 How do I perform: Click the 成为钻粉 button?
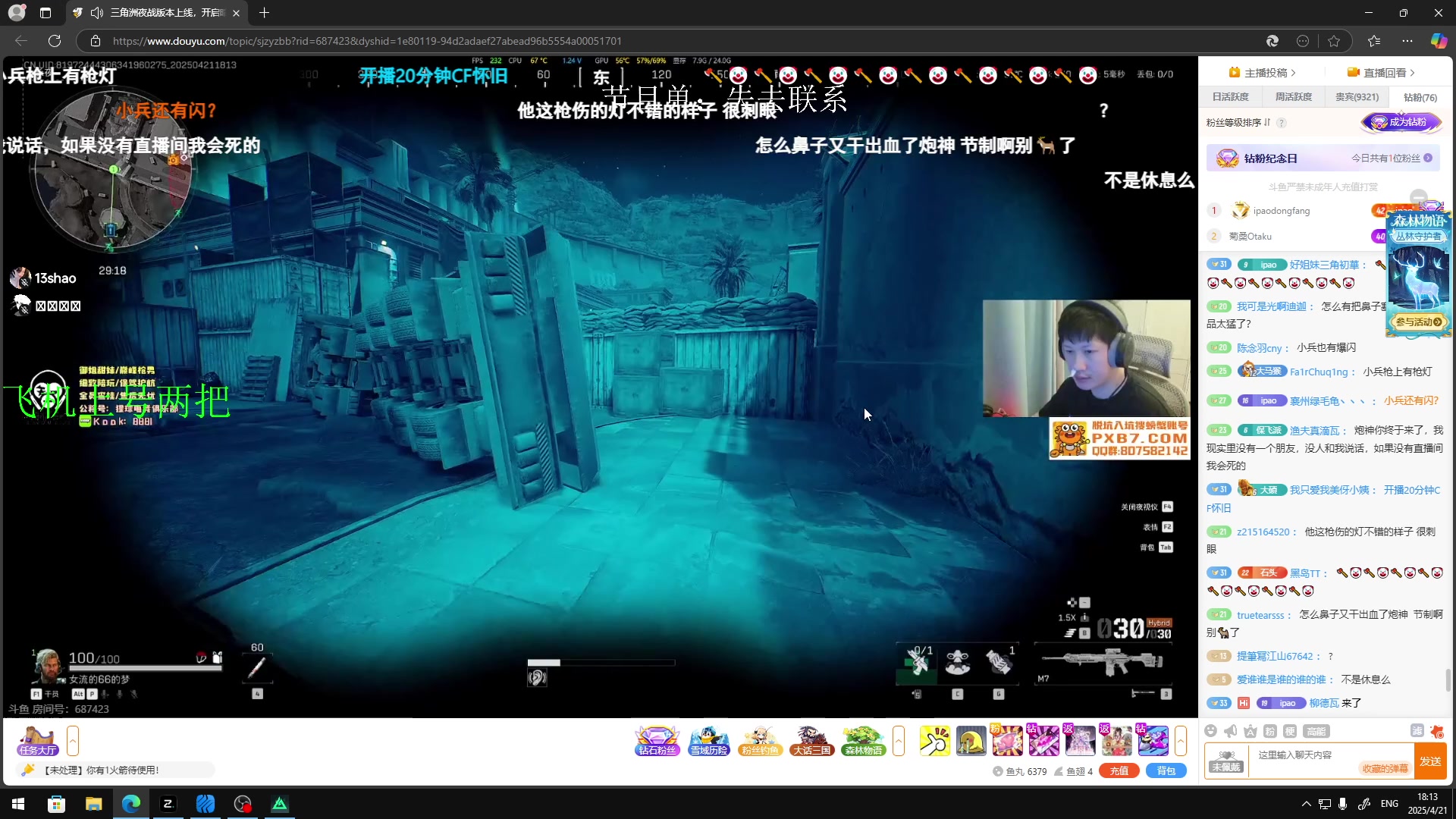pyautogui.click(x=1401, y=122)
